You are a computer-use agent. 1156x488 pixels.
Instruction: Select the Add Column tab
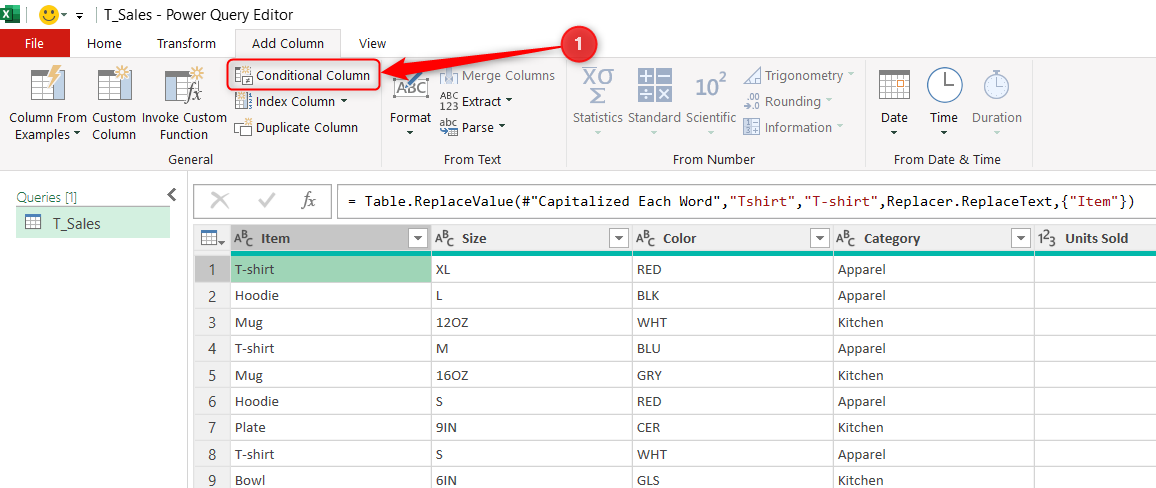click(288, 43)
